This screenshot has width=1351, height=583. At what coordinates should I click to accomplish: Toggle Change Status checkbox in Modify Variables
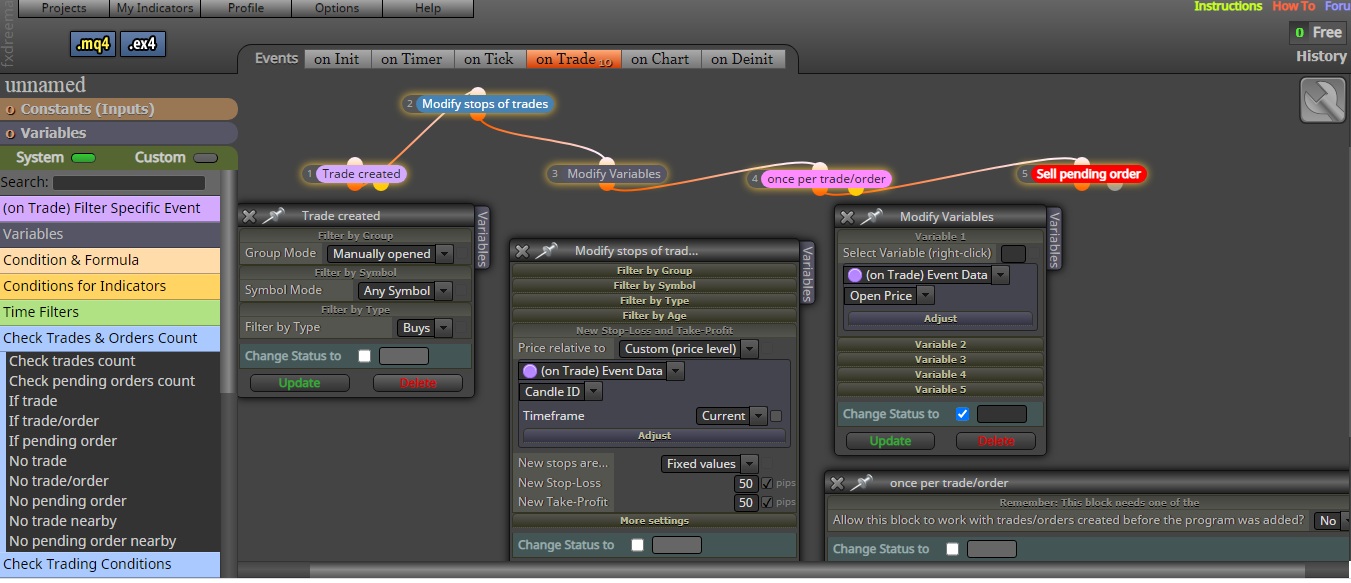(x=962, y=414)
